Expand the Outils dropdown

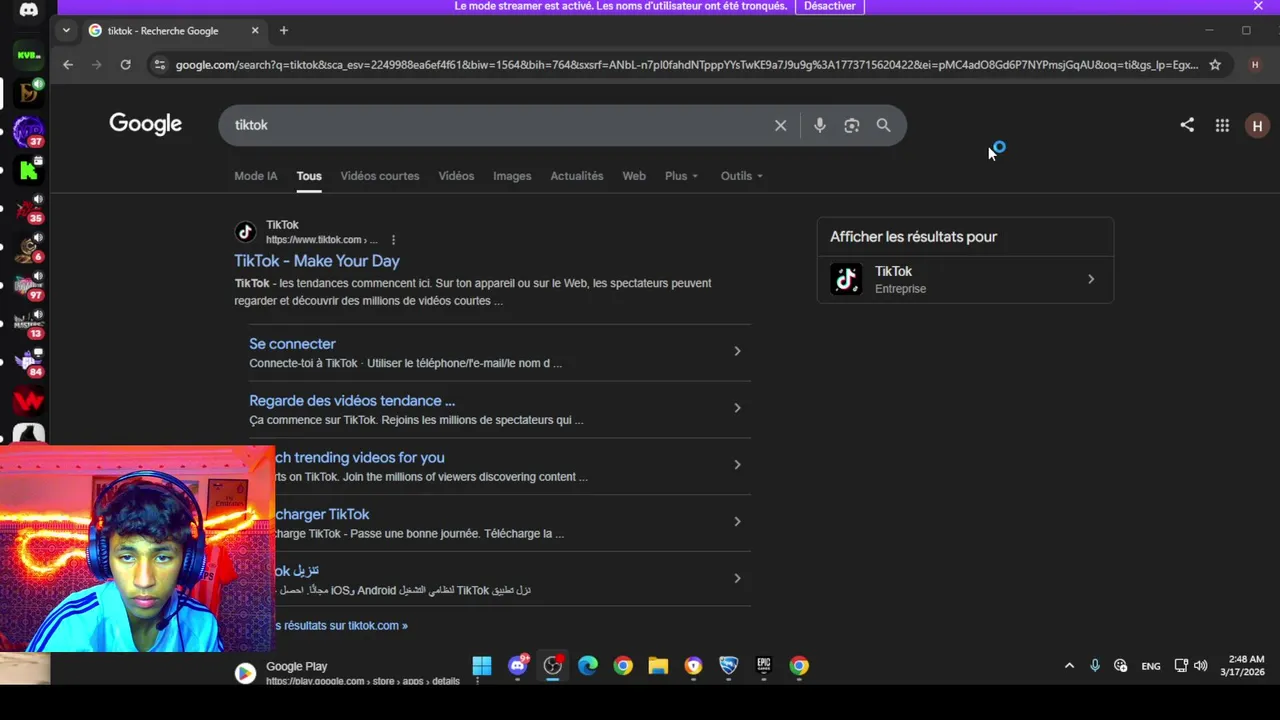(x=742, y=176)
